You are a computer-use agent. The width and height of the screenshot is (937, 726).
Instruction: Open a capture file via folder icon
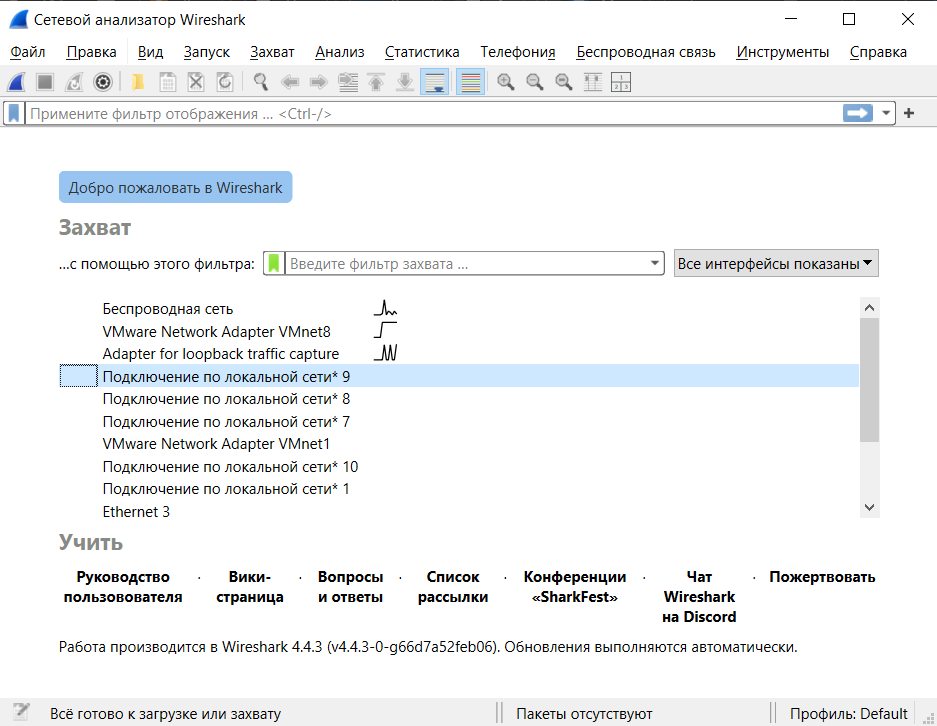(x=138, y=82)
